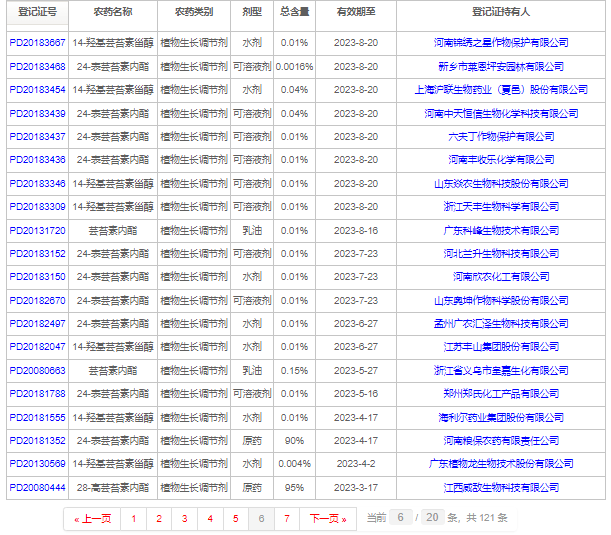Open holder 河南欣农化工有限公司

pos(501,277)
